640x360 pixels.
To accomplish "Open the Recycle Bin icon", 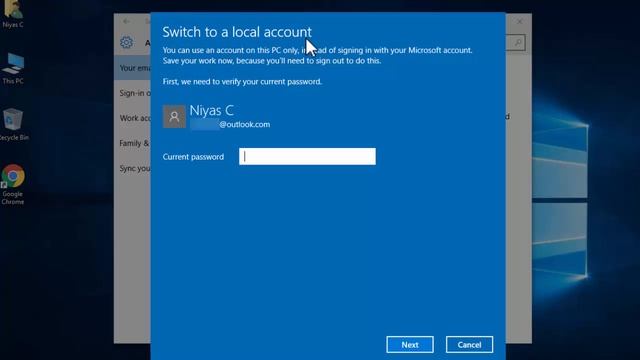I will point(13,125).
